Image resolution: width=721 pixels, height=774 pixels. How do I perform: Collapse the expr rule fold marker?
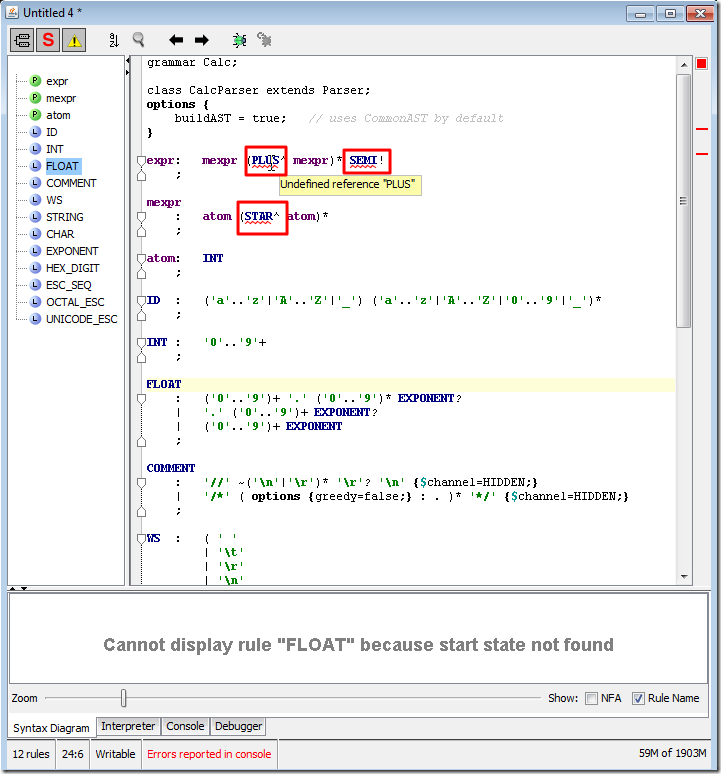(x=141, y=161)
